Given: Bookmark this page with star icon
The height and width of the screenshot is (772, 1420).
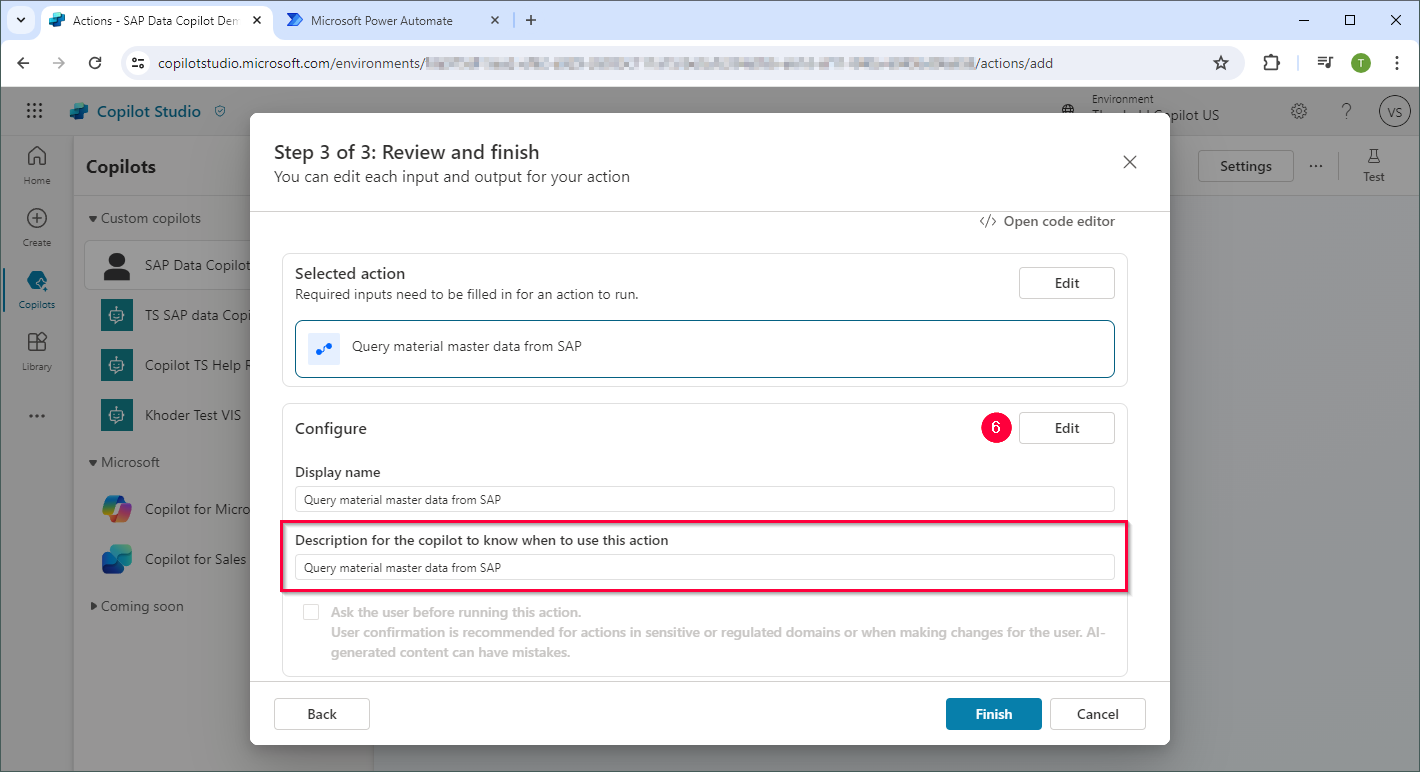Looking at the screenshot, I should click(x=1221, y=63).
